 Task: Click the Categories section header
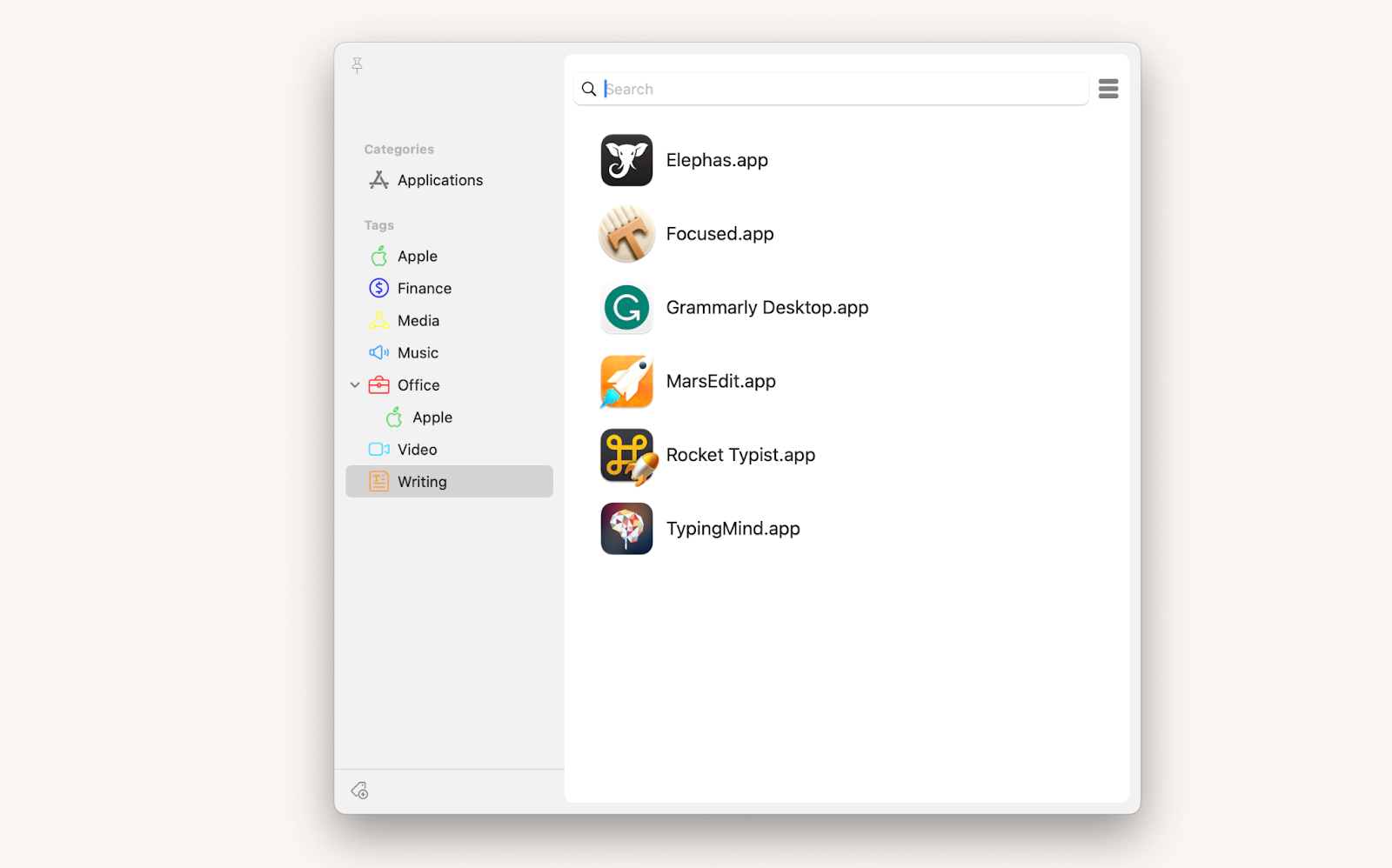(x=398, y=150)
